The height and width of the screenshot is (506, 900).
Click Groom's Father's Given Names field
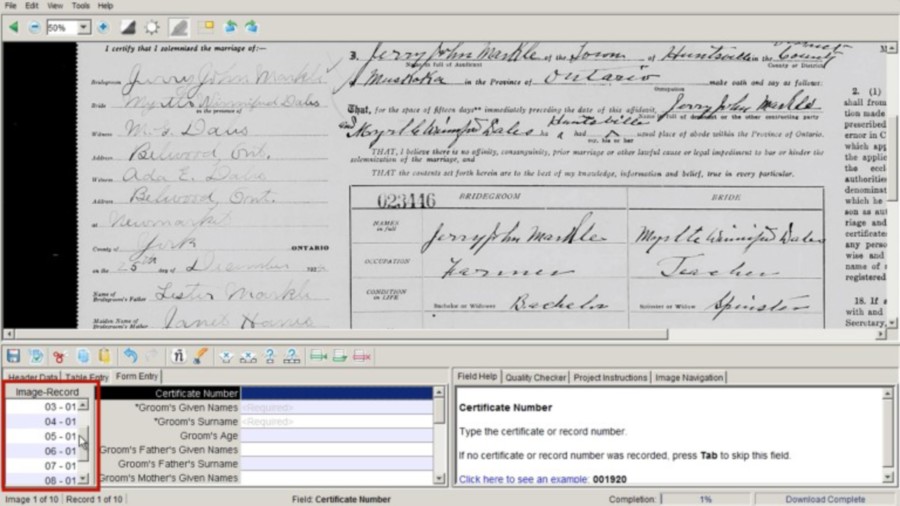[x=336, y=449]
